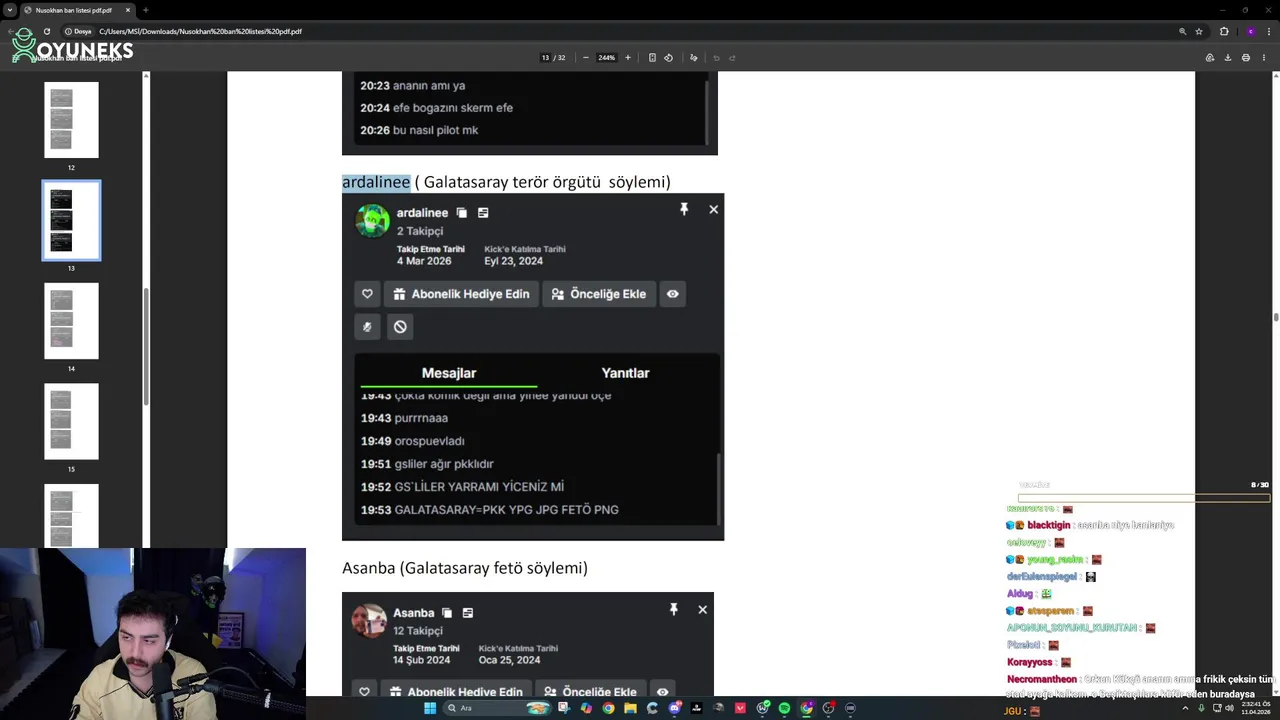Click copy icon beside Asanba username
The height and width of the screenshot is (720, 1280).
pos(447,613)
